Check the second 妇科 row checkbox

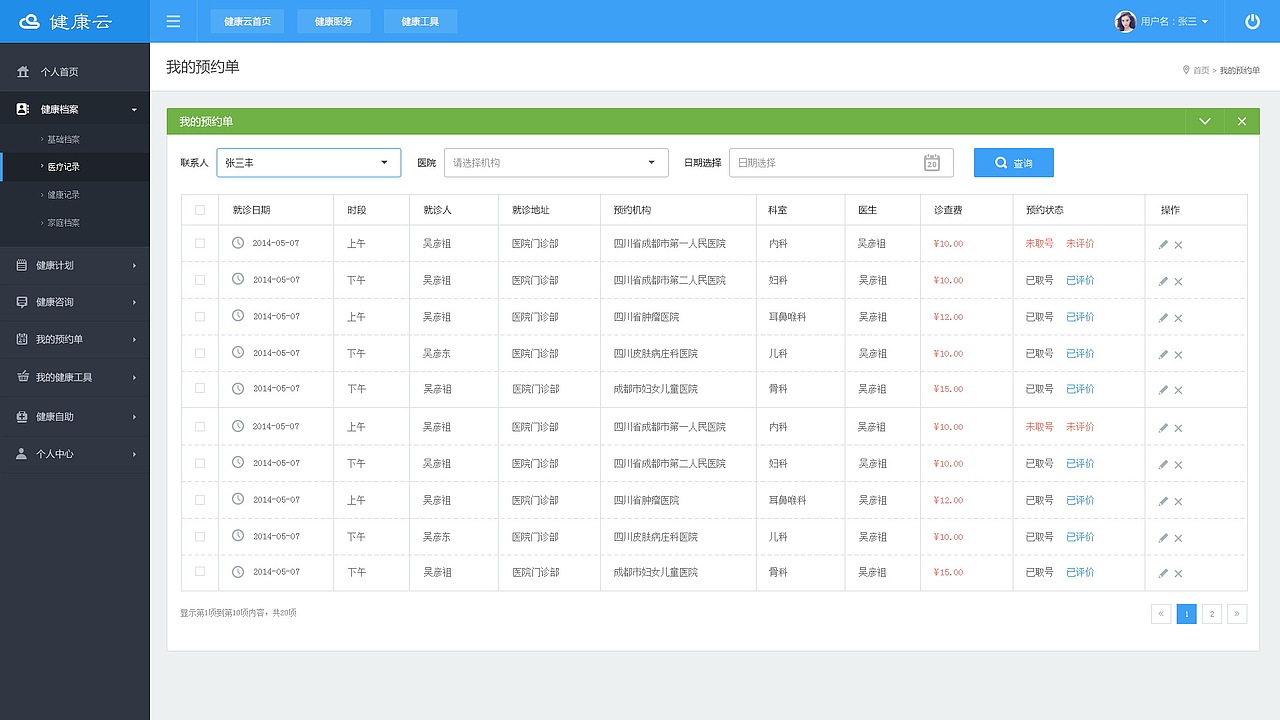(x=200, y=463)
